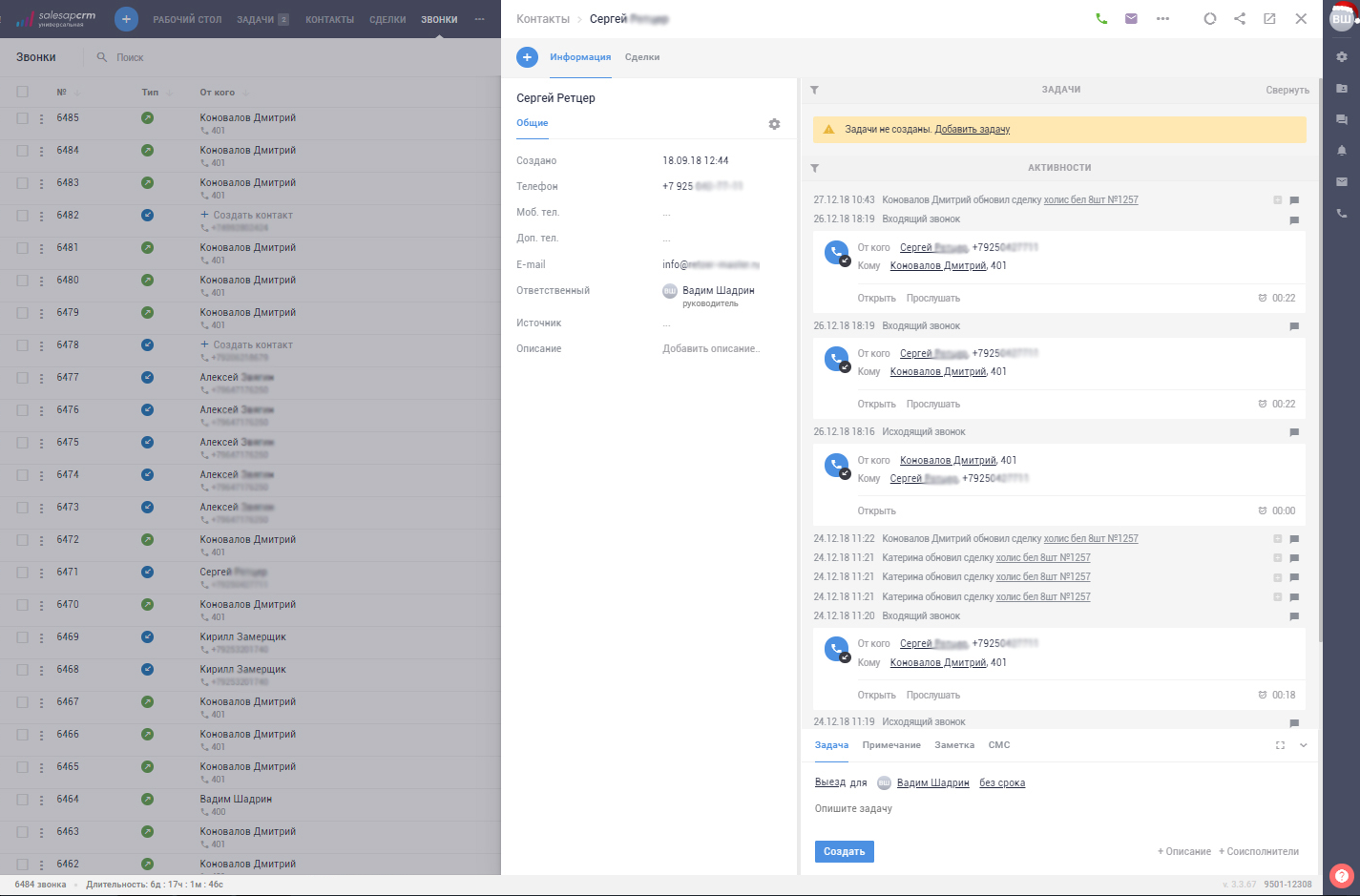Open the gear settings in Общие section
Image resolution: width=1360 pixels, height=896 pixels.
click(x=774, y=124)
